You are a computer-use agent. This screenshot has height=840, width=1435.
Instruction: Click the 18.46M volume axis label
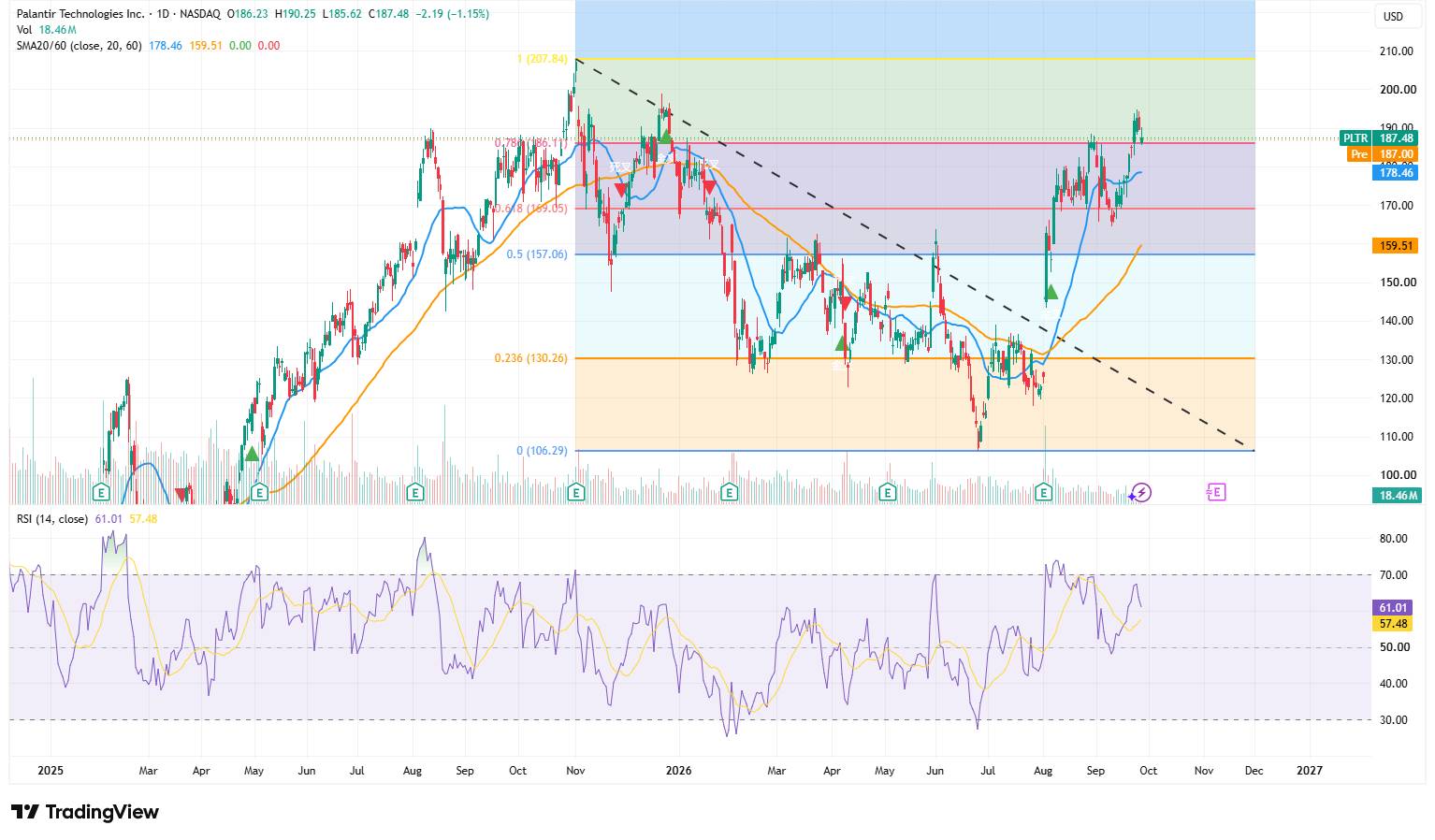click(x=1398, y=495)
